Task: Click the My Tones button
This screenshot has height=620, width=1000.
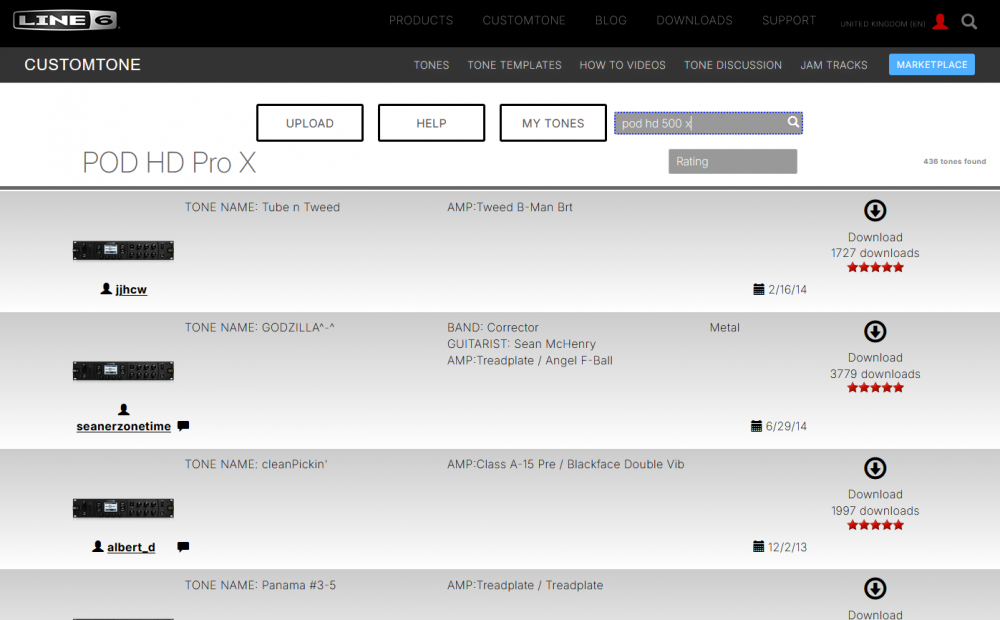Action: (553, 123)
